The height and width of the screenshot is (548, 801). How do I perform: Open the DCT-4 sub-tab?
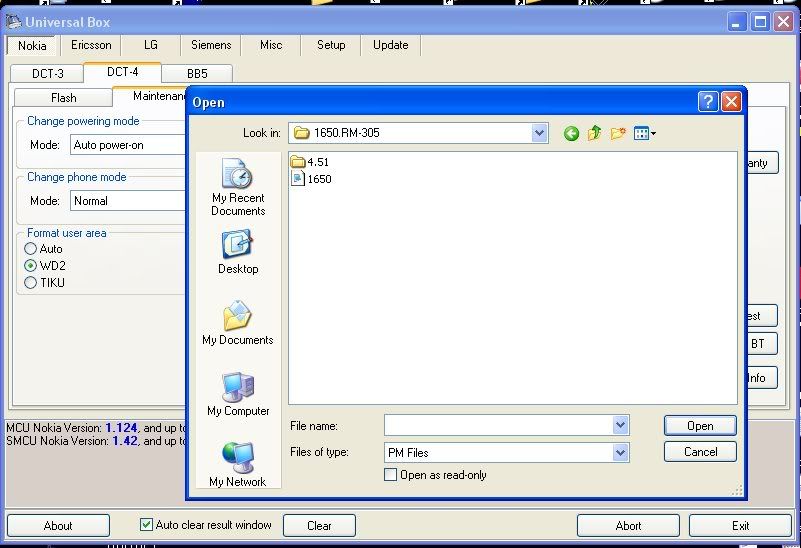123,72
